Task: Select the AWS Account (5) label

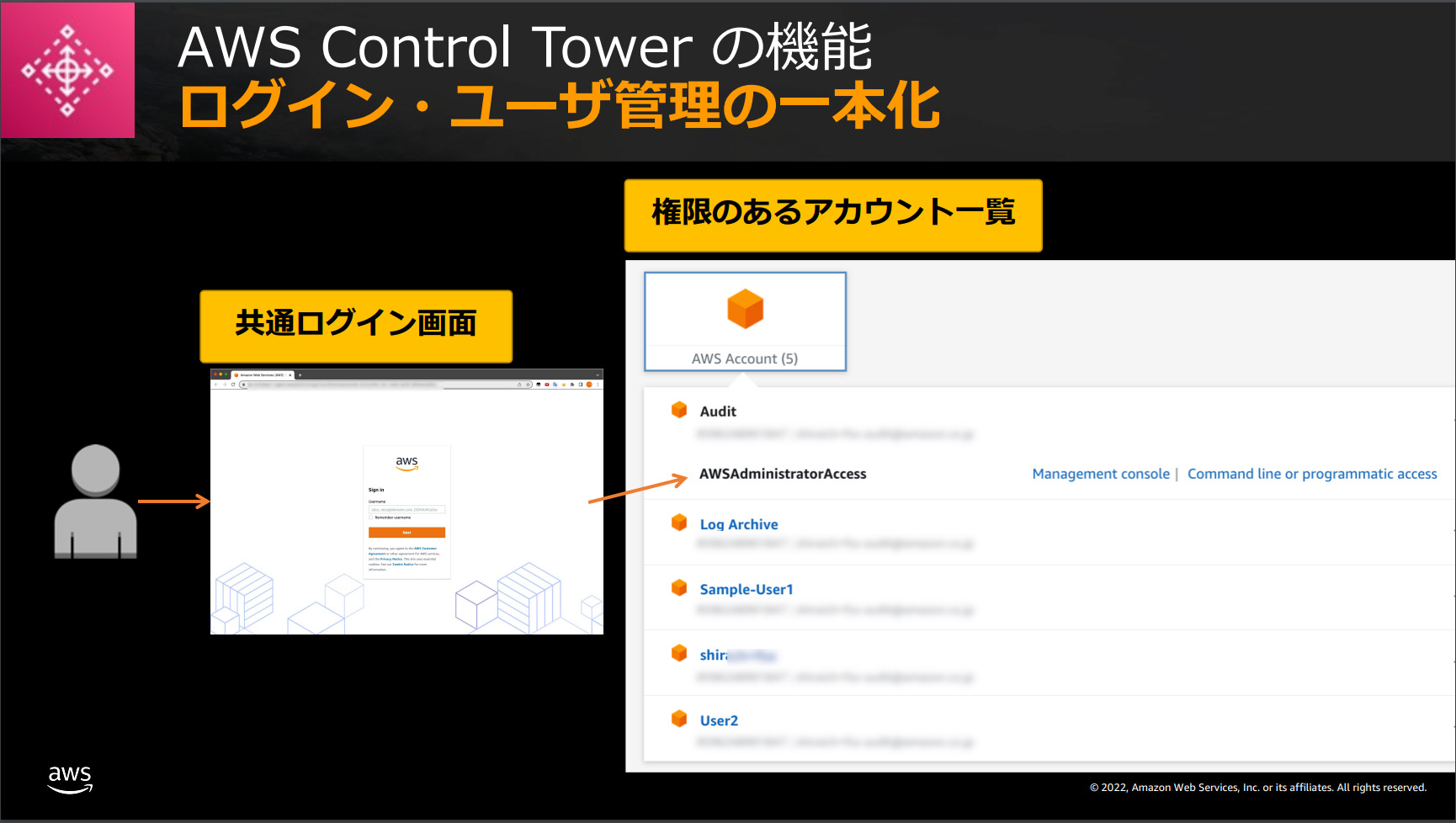Action: click(745, 358)
